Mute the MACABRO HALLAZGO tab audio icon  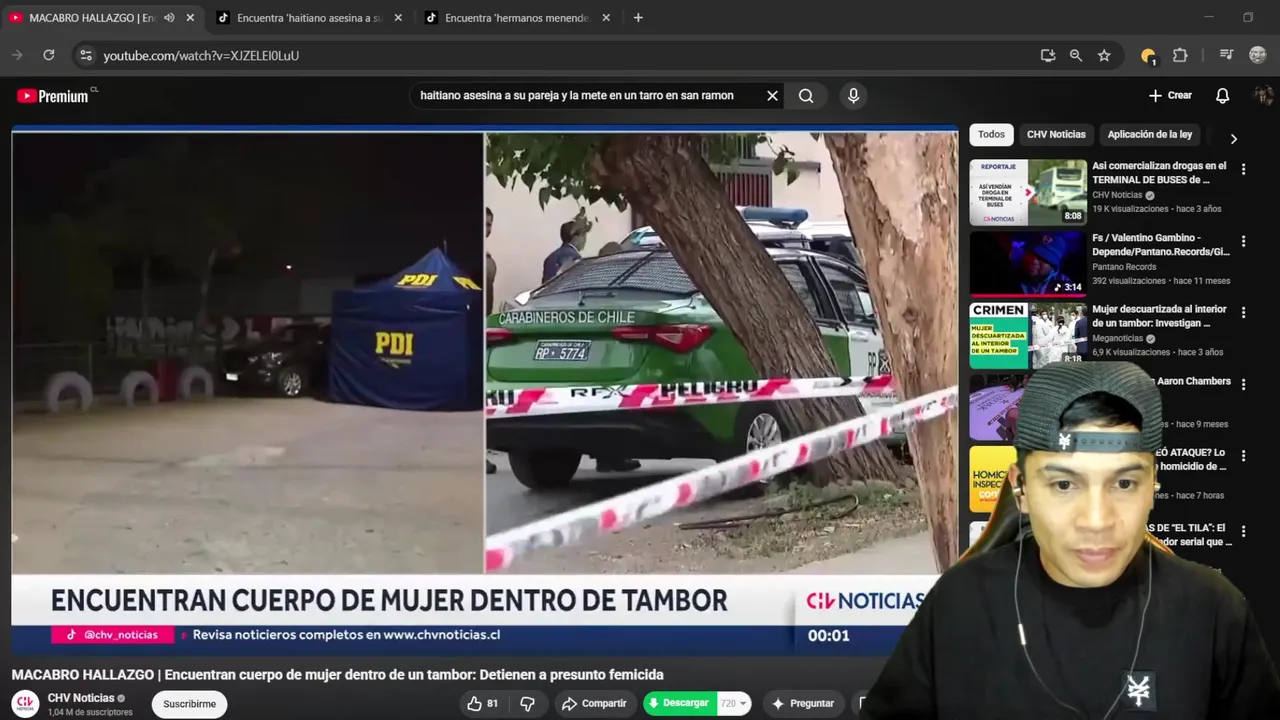[169, 18]
